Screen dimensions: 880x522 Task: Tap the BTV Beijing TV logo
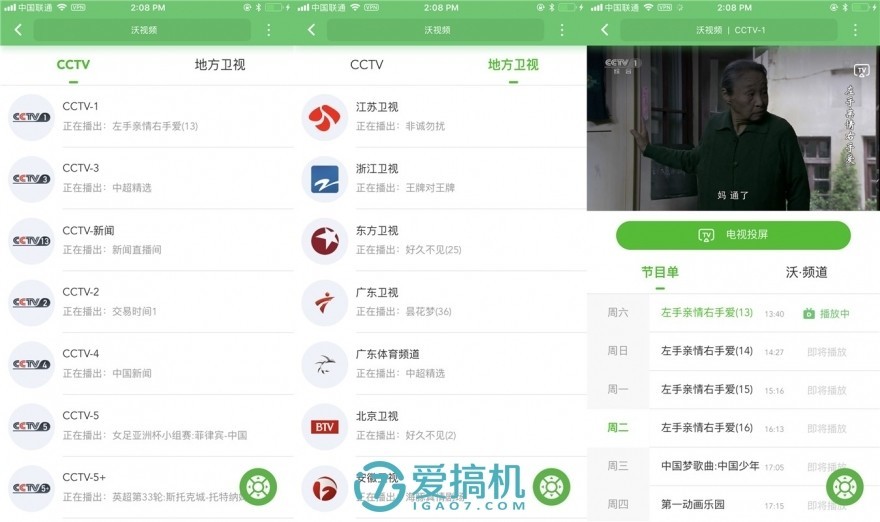324,427
